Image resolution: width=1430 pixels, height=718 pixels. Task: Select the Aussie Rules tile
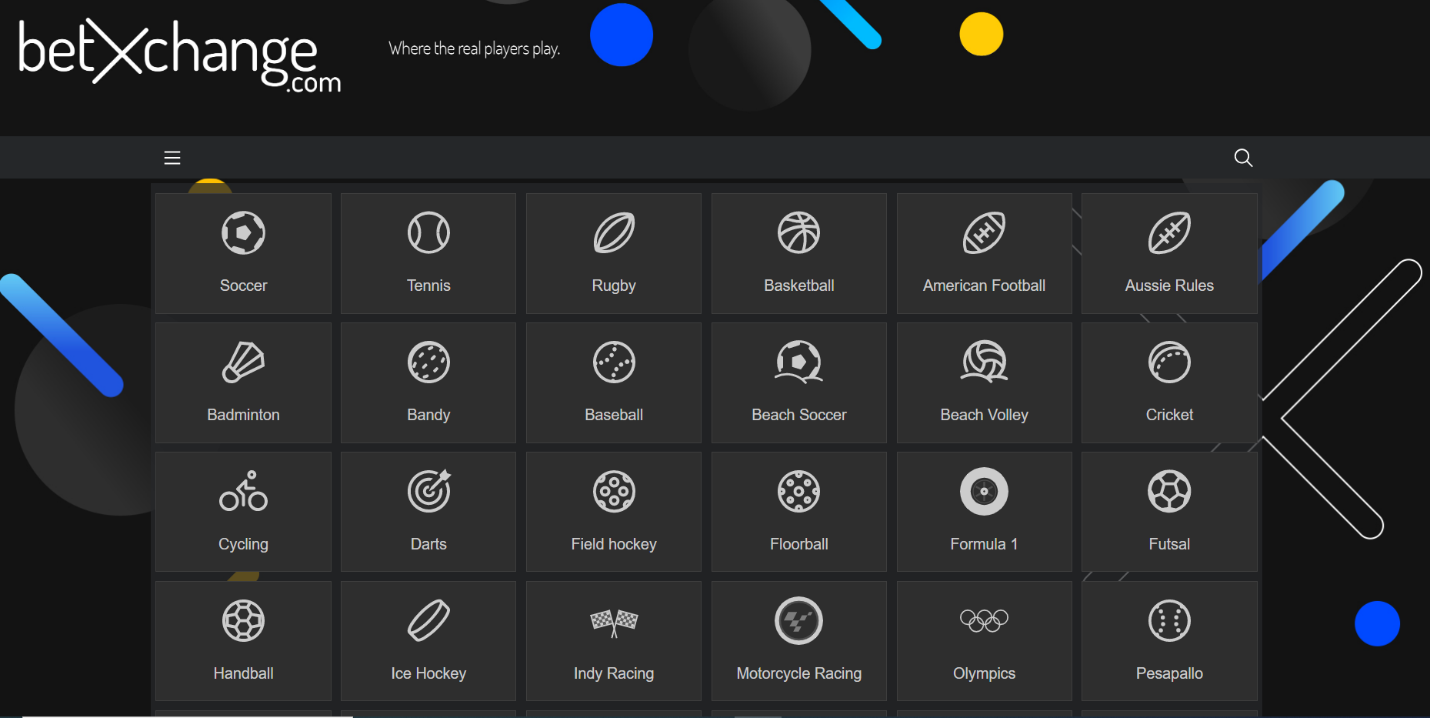1169,254
